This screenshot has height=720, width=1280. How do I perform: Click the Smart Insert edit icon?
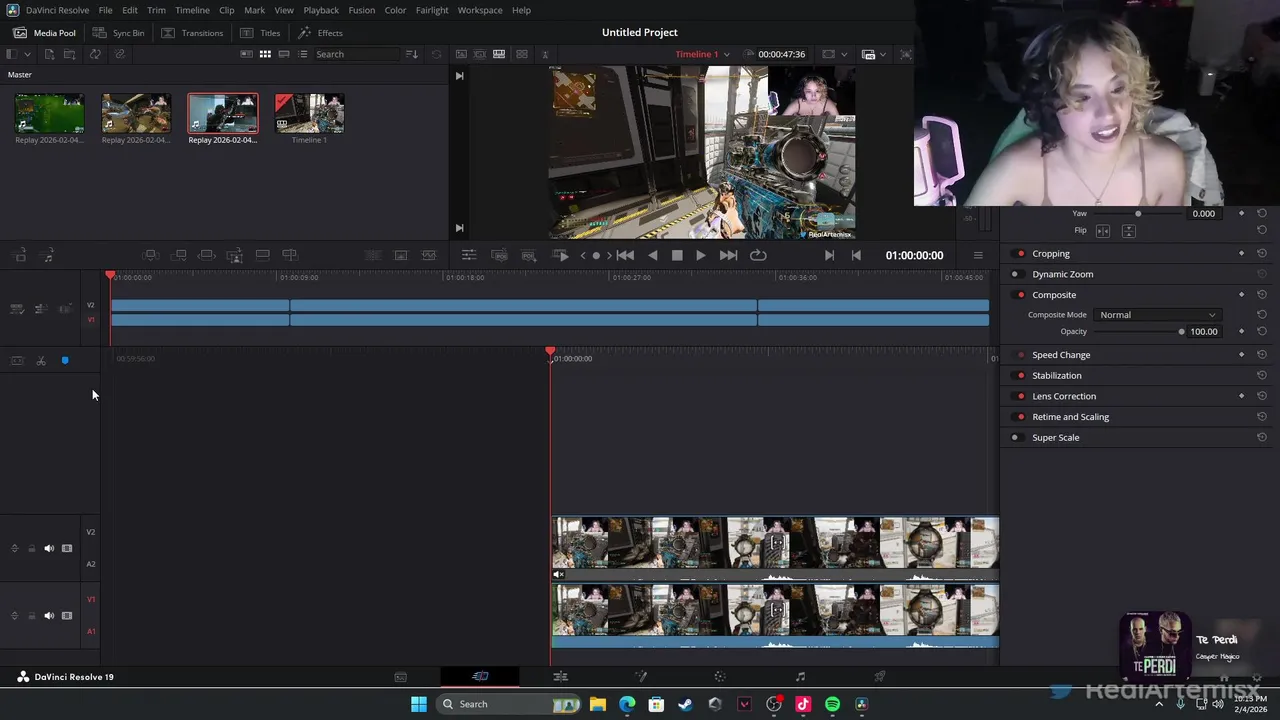[x=151, y=255]
